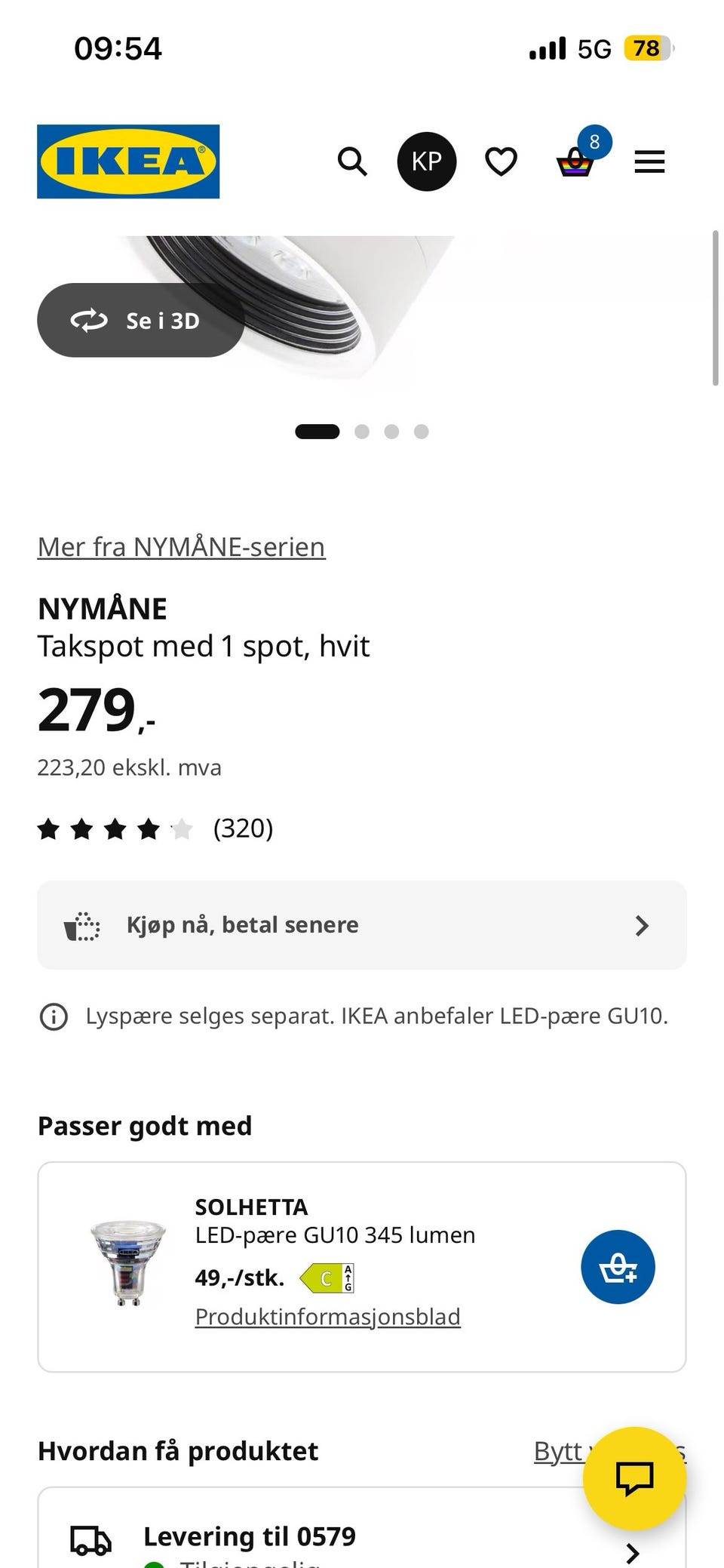This screenshot has height=1568, width=724.
Task: Open the shopping basket with 8 items
Action: (x=576, y=161)
